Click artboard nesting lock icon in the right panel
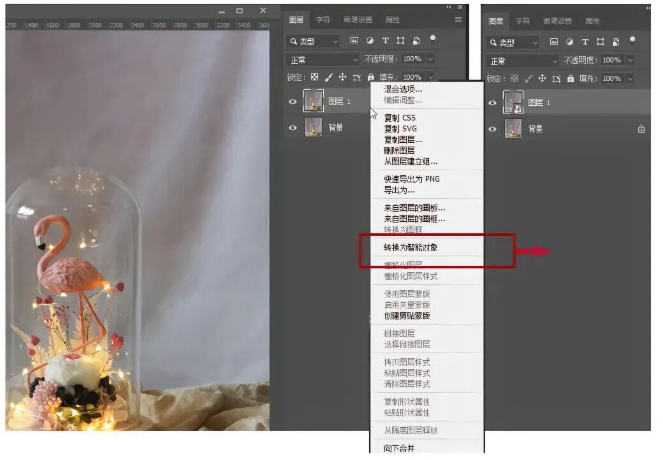Image resolution: width=663 pixels, height=460 pixels. coord(556,79)
